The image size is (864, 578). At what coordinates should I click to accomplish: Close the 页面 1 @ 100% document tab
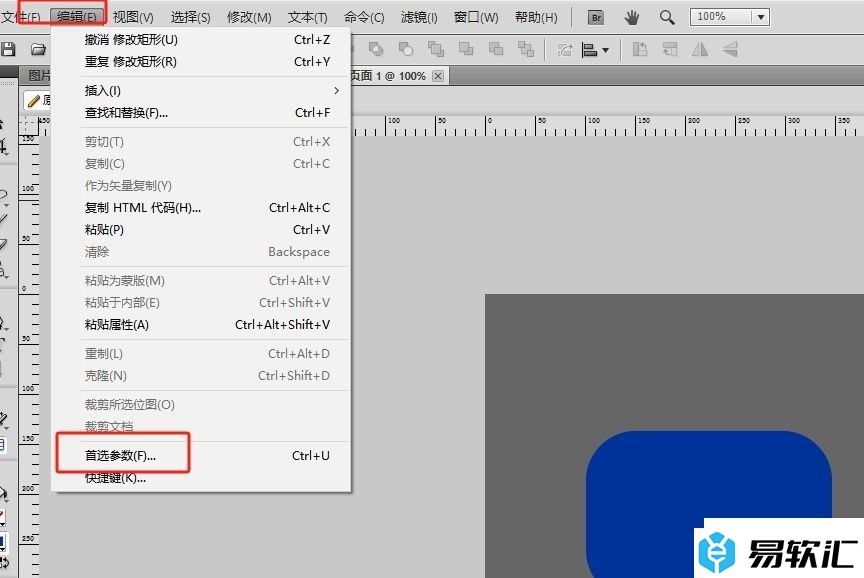tap(438, 76)
